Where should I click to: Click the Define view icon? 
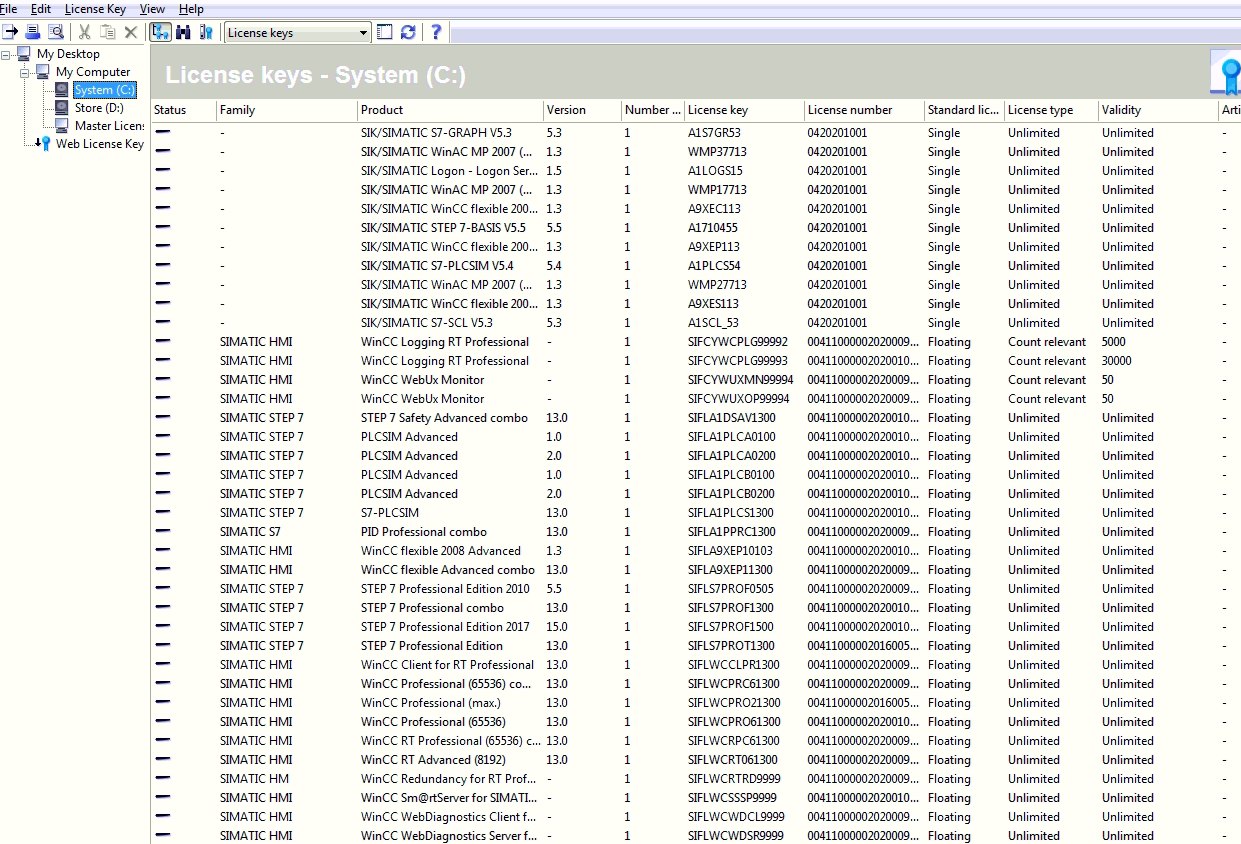pyautogui.click(x=385, y=32)
